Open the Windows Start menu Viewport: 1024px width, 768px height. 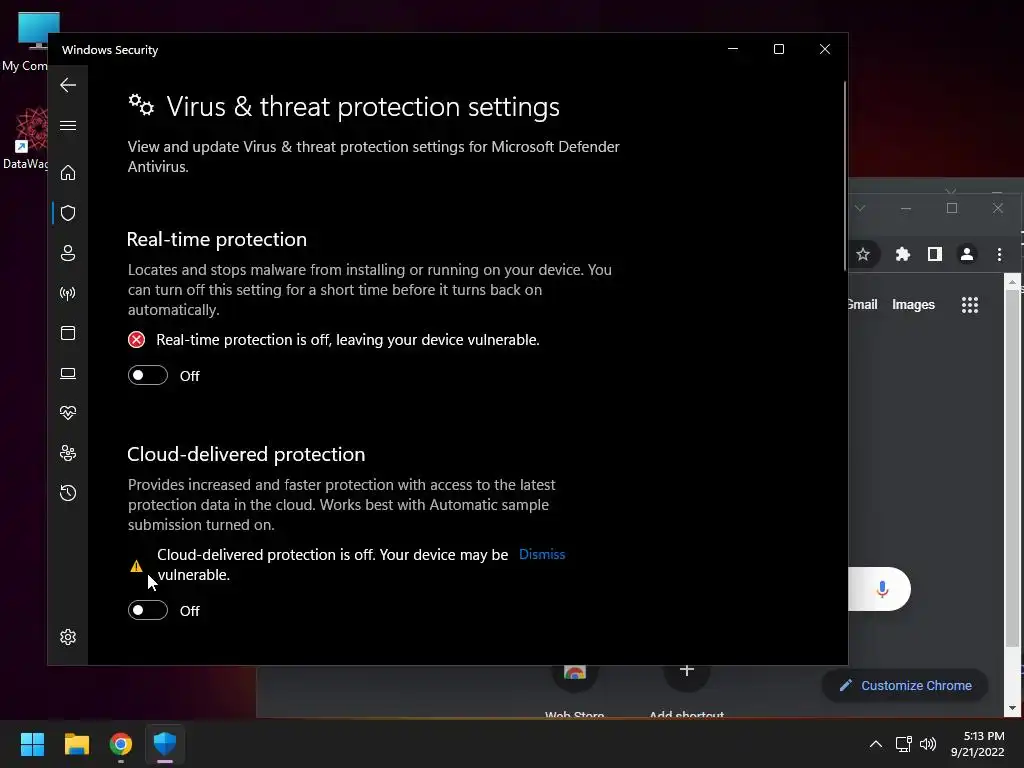pos(32,744)
